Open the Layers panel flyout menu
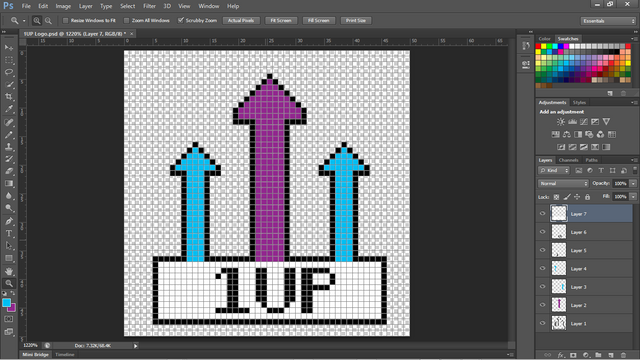 634,160
